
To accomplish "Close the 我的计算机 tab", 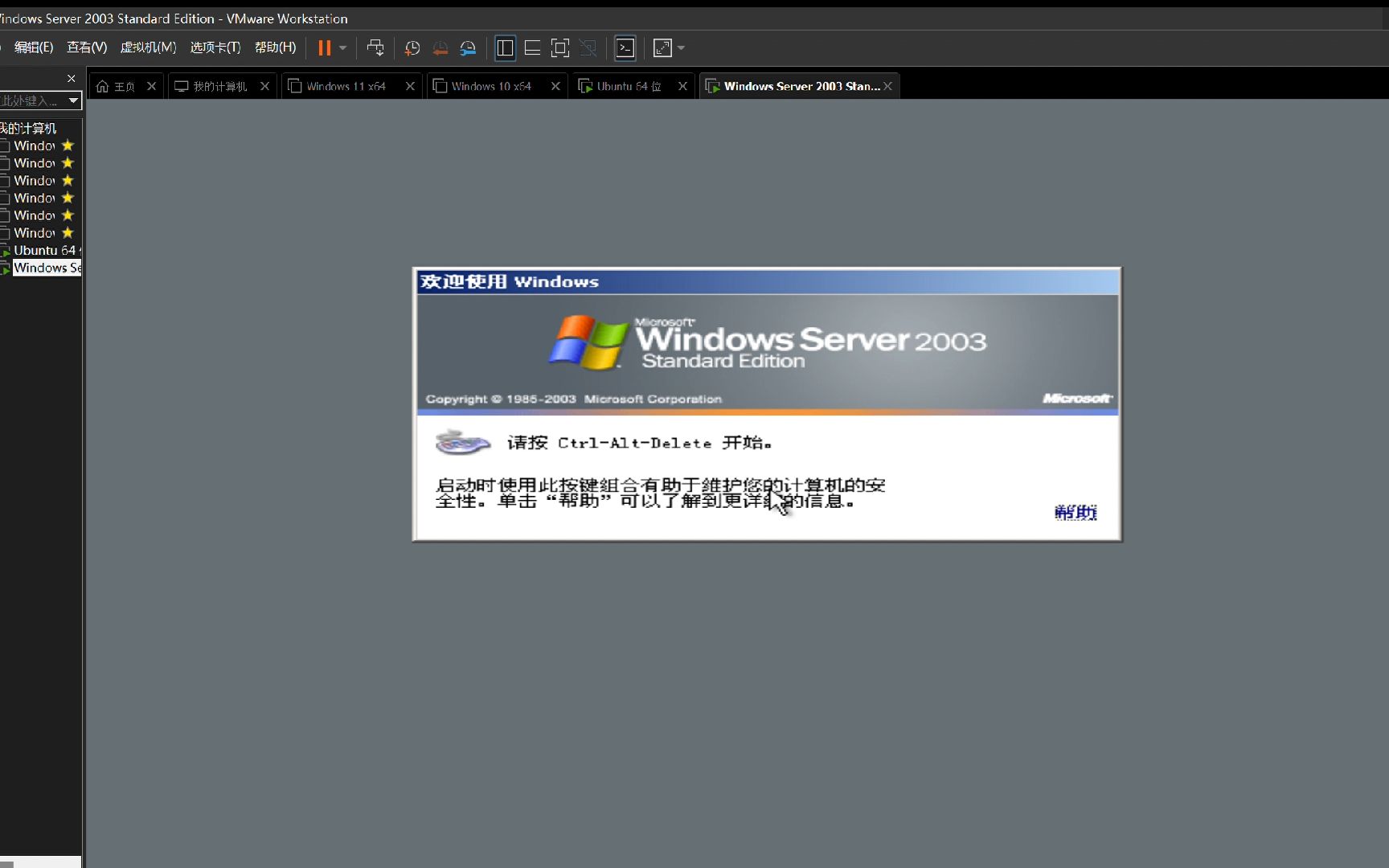I will point(264,86).
